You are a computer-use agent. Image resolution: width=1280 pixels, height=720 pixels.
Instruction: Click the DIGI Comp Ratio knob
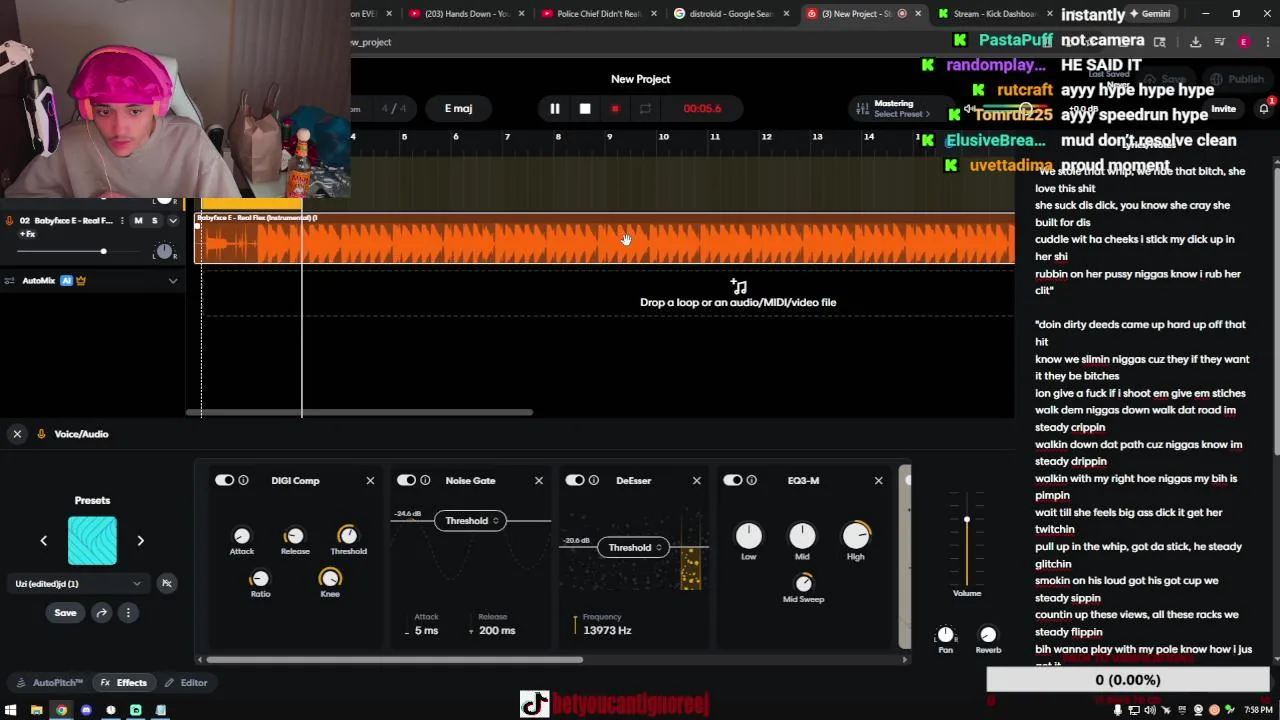260,579
